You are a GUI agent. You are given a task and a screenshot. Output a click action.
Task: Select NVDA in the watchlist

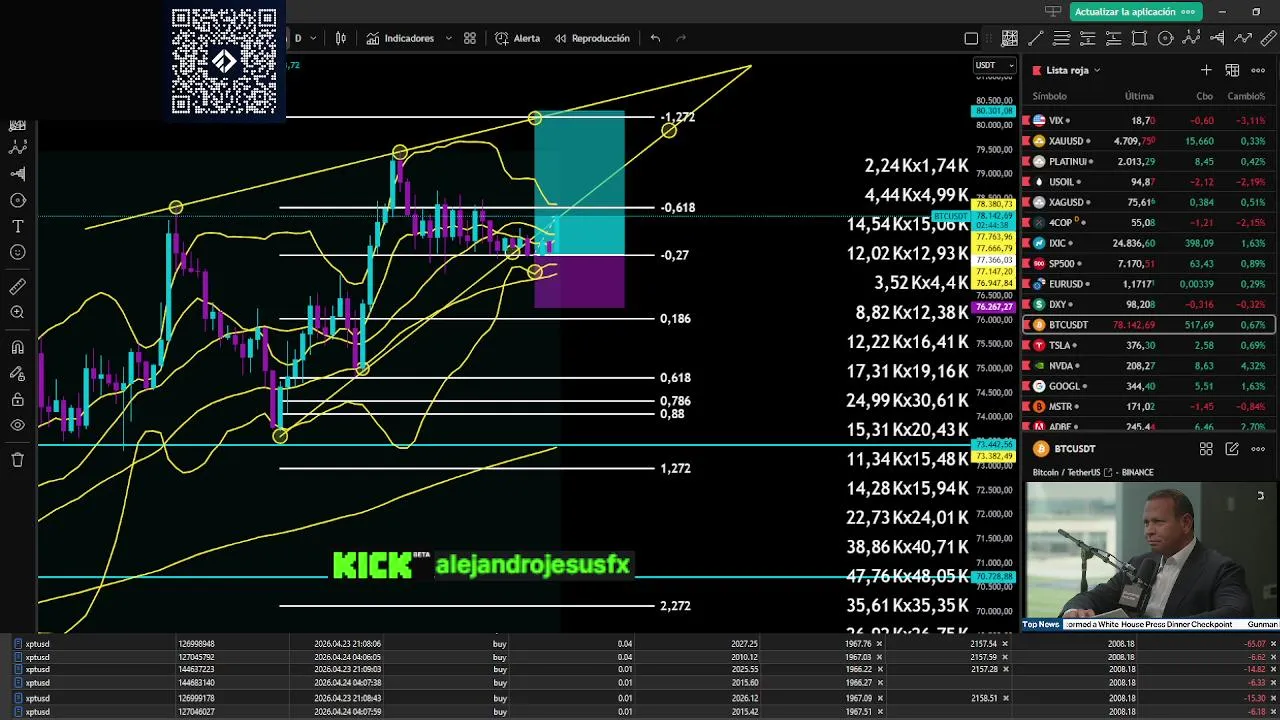point(1148,366)
